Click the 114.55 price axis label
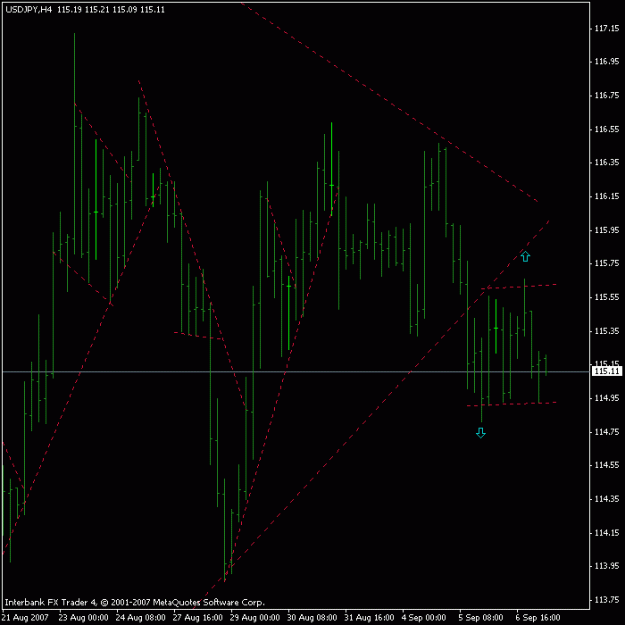This screenshot has width=625, height=625. (607, 465)
